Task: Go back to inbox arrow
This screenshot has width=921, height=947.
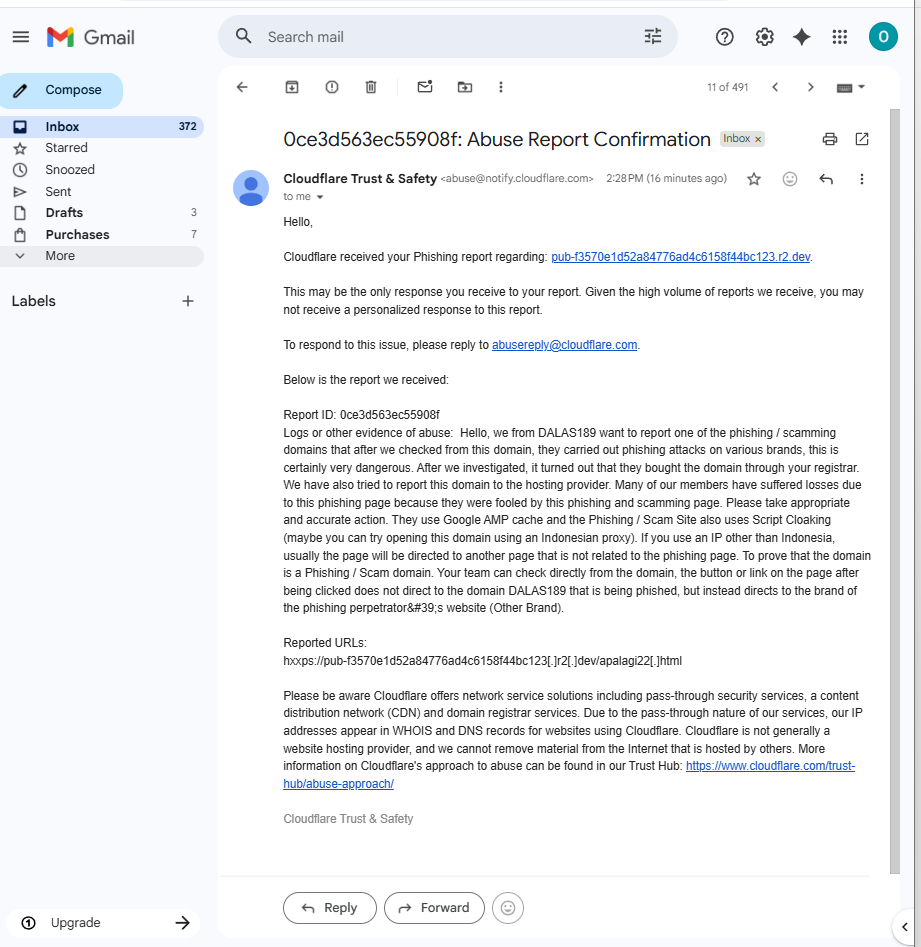Action: [242, 87]
